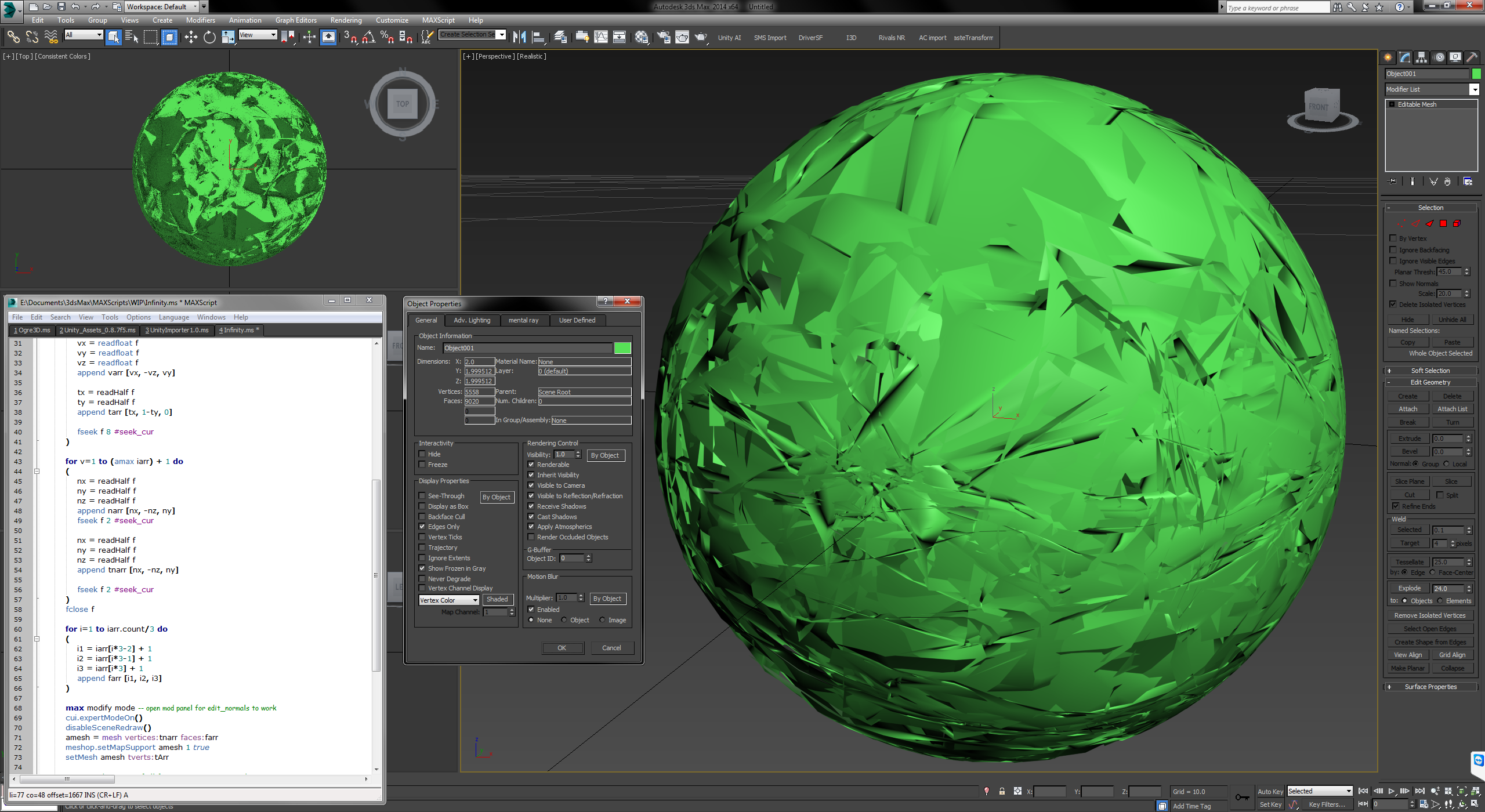This screenshot has width=1485, height=812.
Task: Uncheck Cast Shadows option
Action: (531, 517)
